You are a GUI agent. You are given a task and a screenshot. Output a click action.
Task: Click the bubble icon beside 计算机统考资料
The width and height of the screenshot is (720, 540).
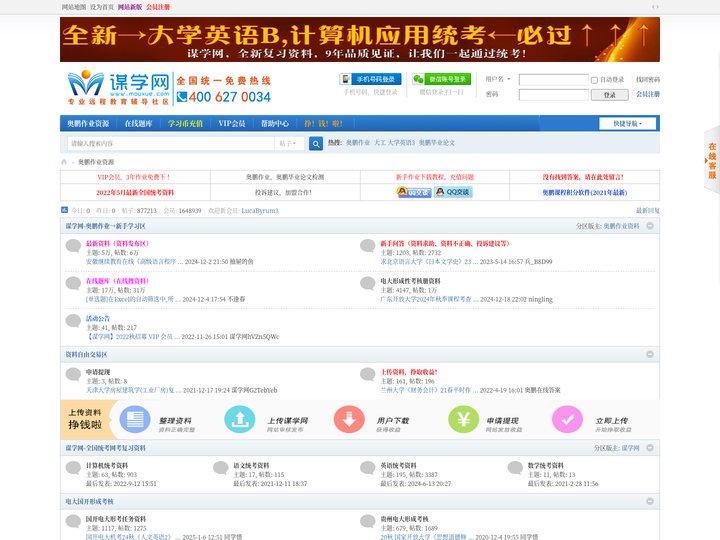[x=73, y=468]
